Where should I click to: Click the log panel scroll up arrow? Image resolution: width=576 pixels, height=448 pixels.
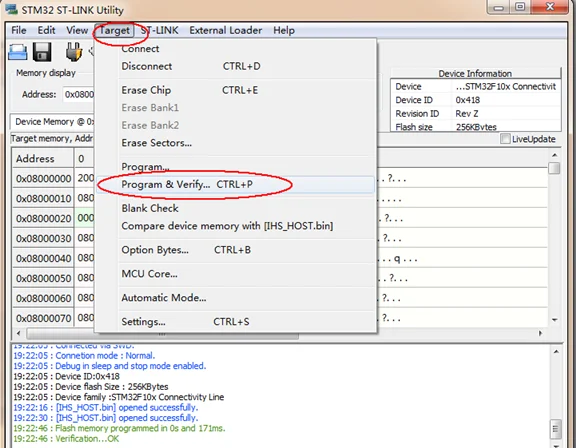click(556, 352)
